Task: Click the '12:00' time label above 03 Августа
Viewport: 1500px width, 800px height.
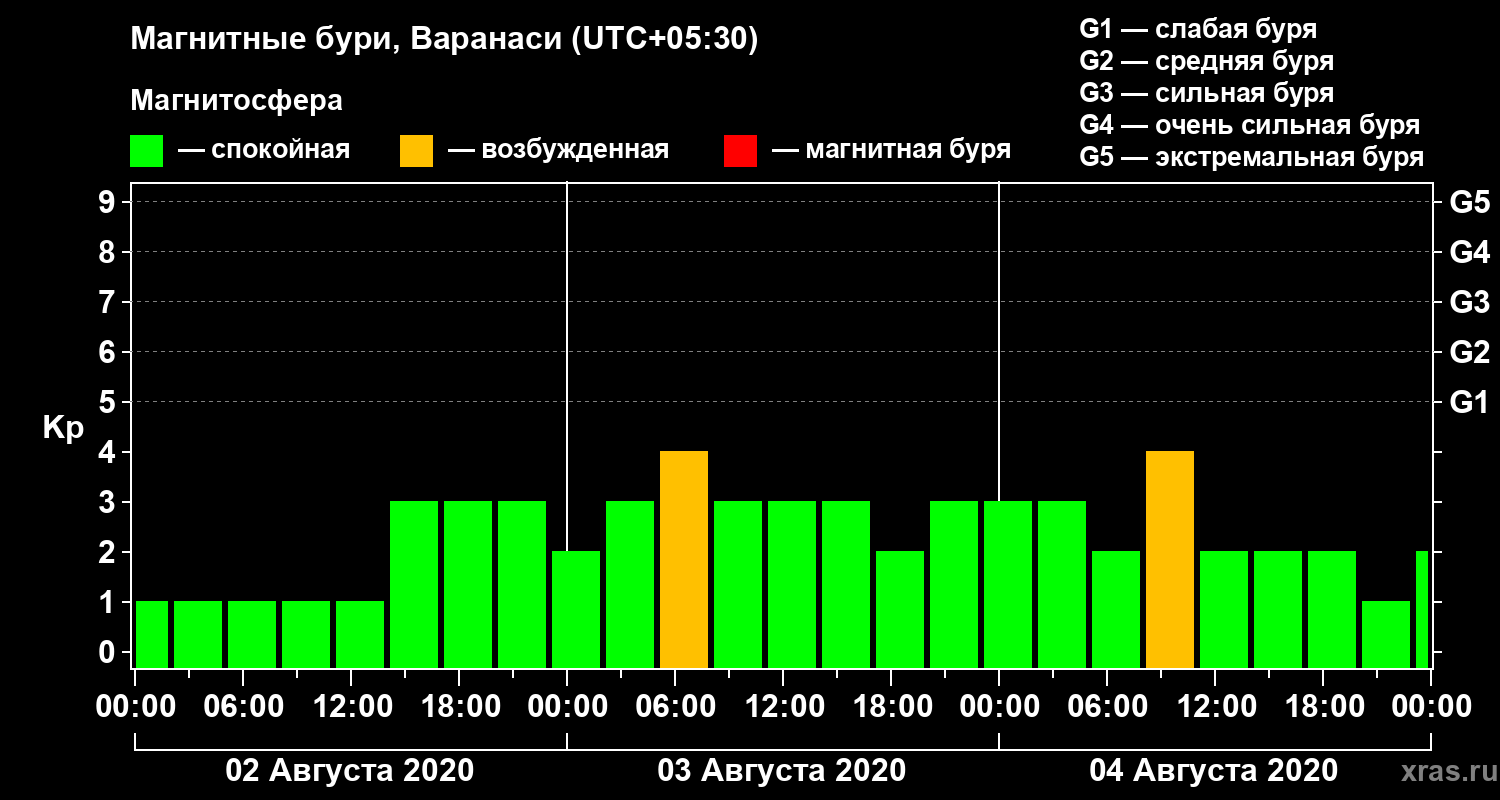Action: click(783, 707)
